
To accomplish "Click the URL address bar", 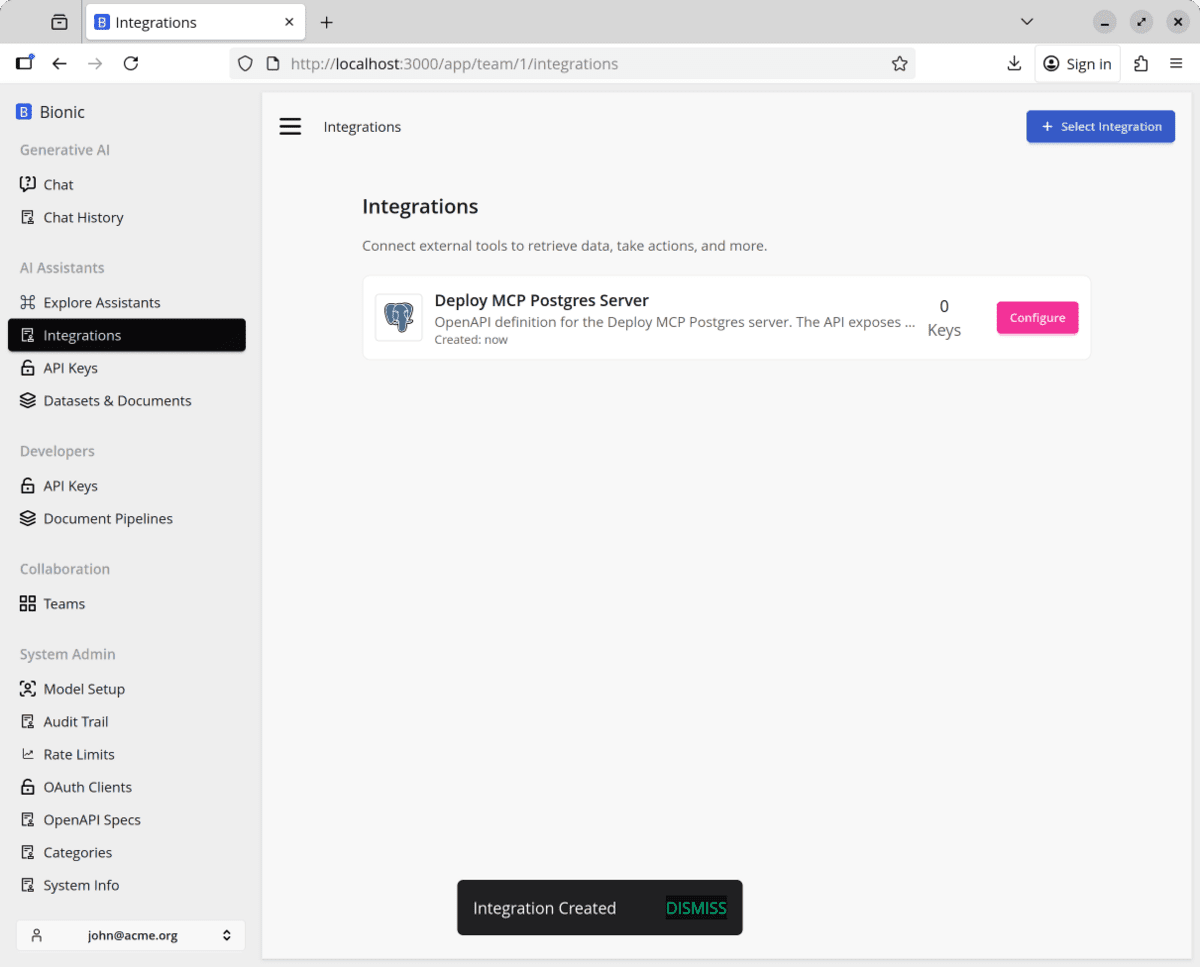I will [580, 64].
